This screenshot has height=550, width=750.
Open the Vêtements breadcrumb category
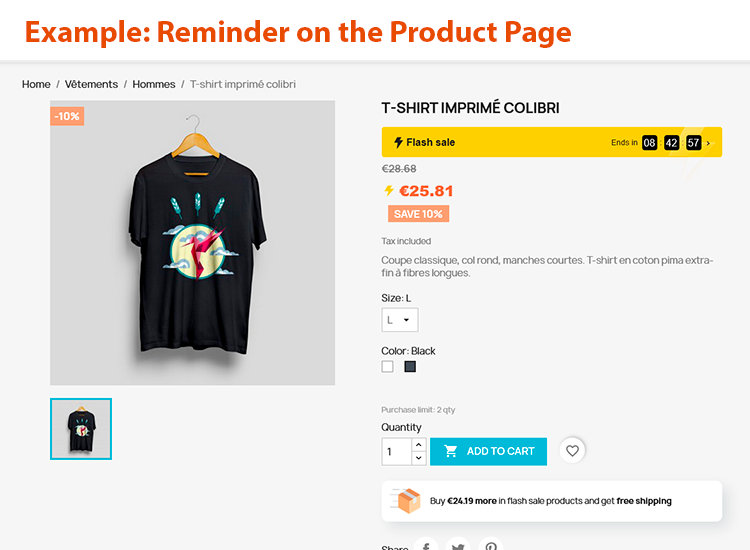tap(91, 85)
